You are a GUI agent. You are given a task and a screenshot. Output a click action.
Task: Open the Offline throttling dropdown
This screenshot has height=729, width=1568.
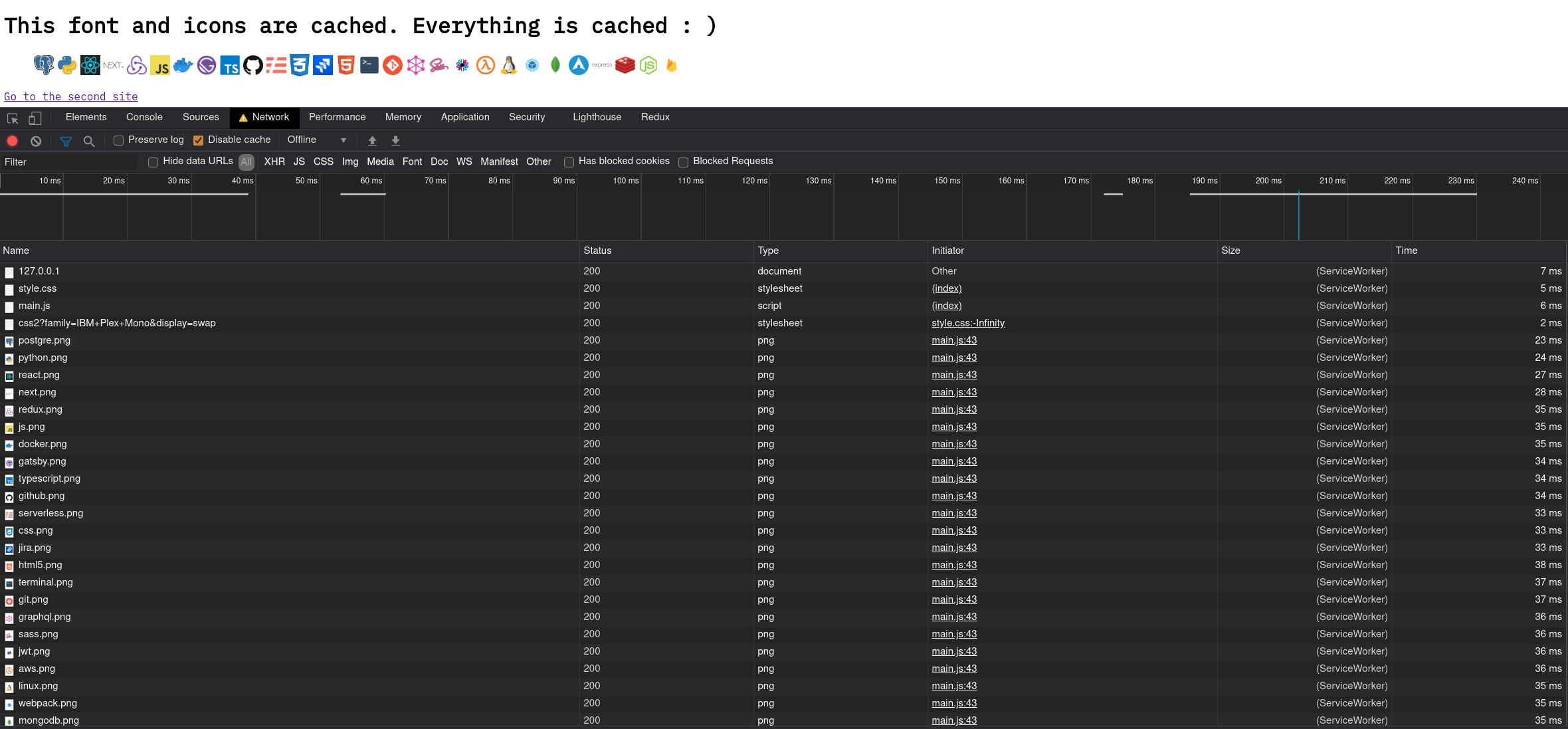tap(317, 140)
